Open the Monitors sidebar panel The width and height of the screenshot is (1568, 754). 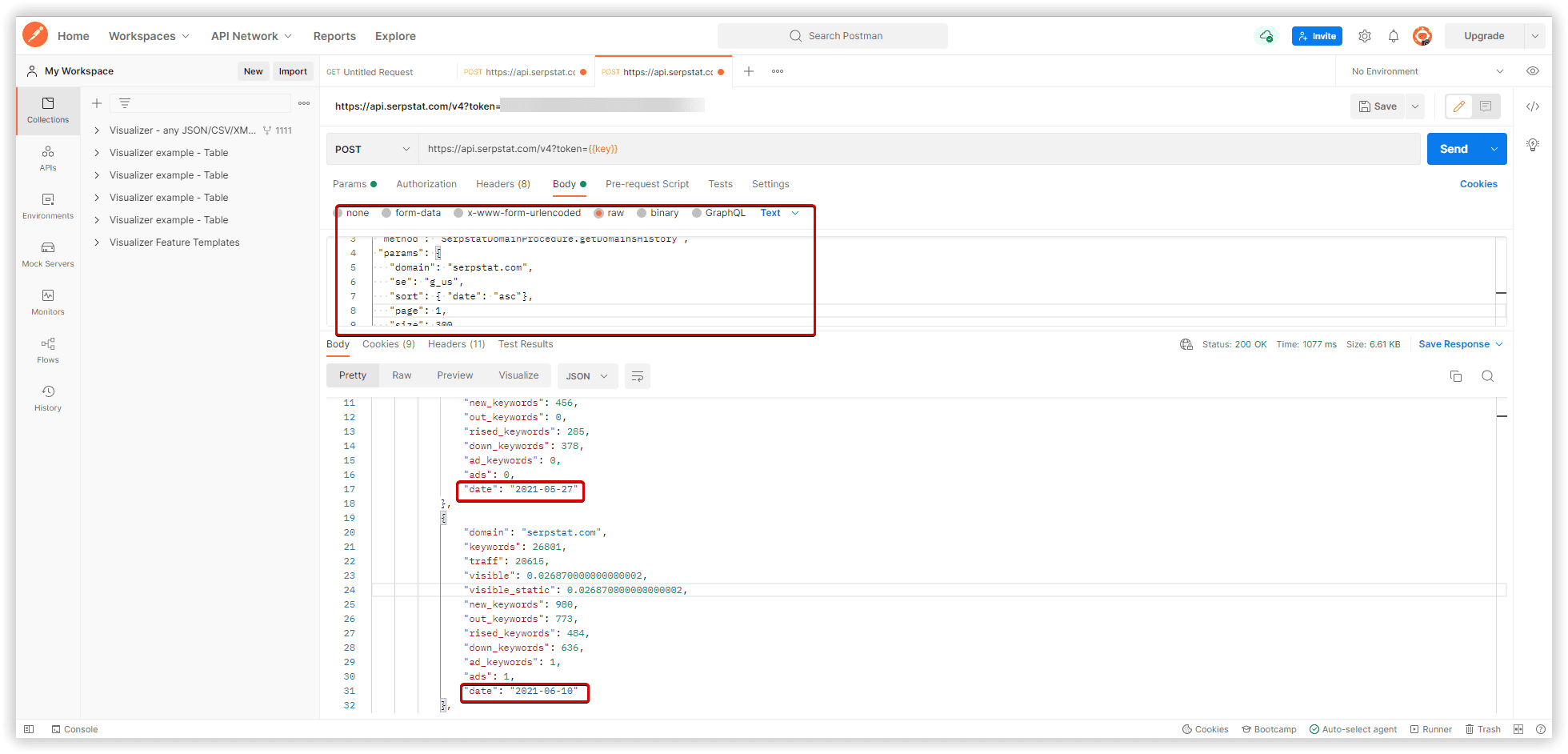coord(48,303)
